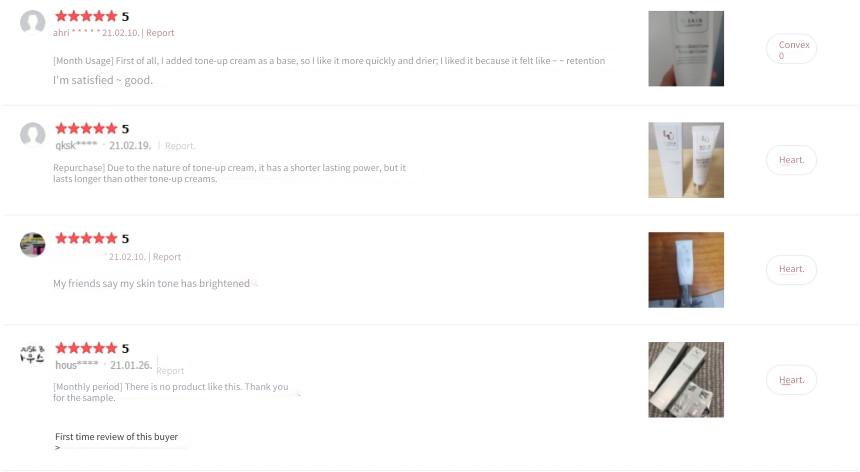Click star rating on brightened skin review
860x472 pixels.
click(86, 238)
